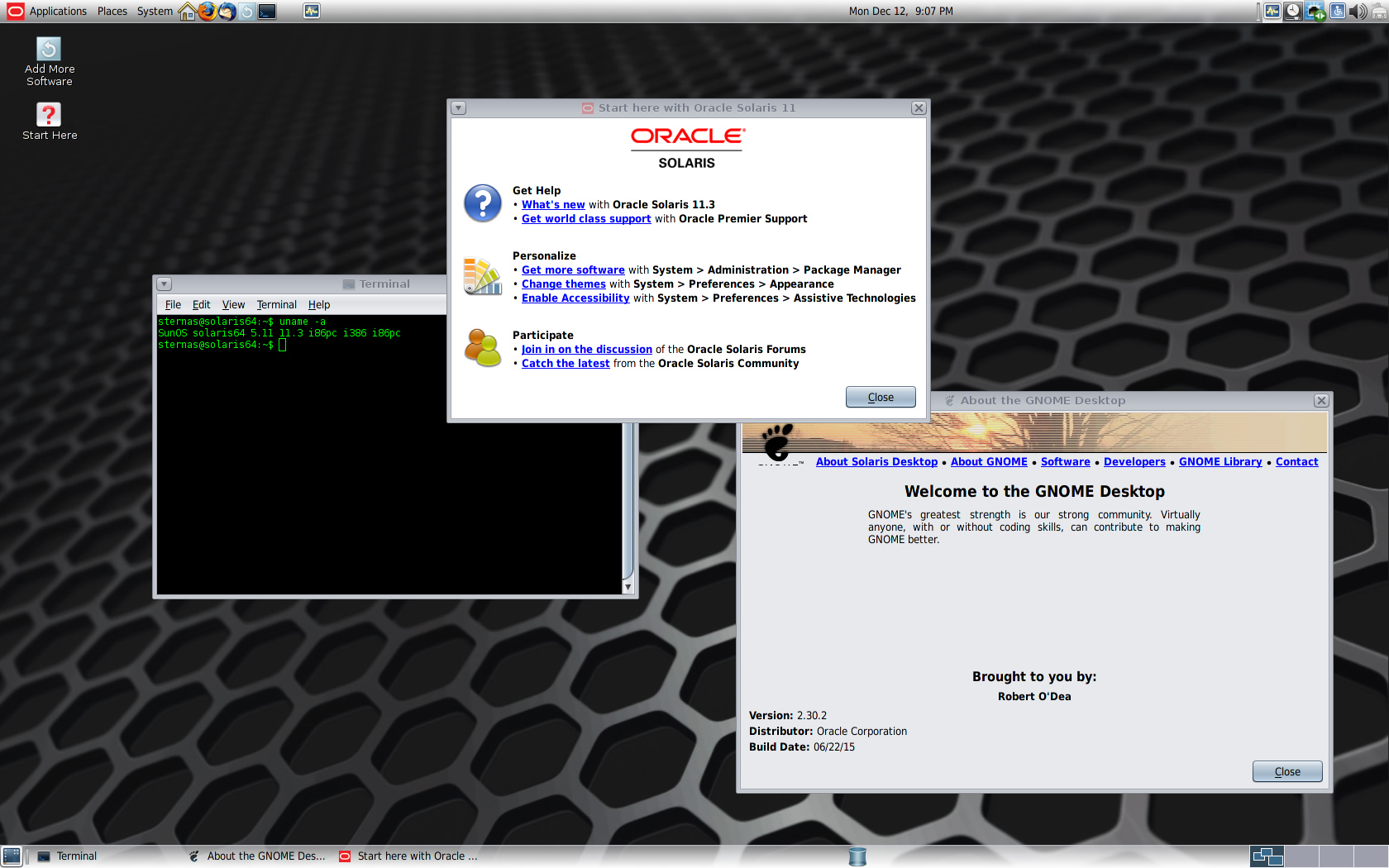Open the system monitor launcher beside the terminal icon

(311, 11)
